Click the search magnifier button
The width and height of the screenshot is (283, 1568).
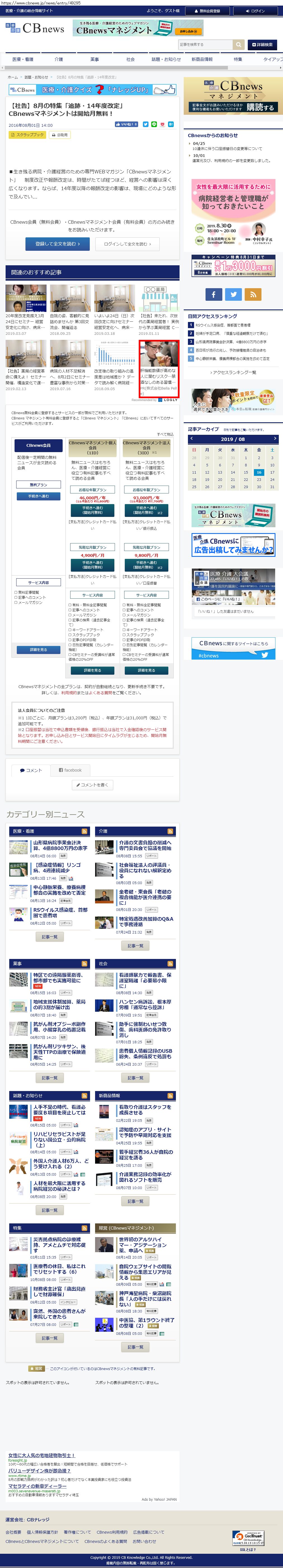[x=238, y=44]
